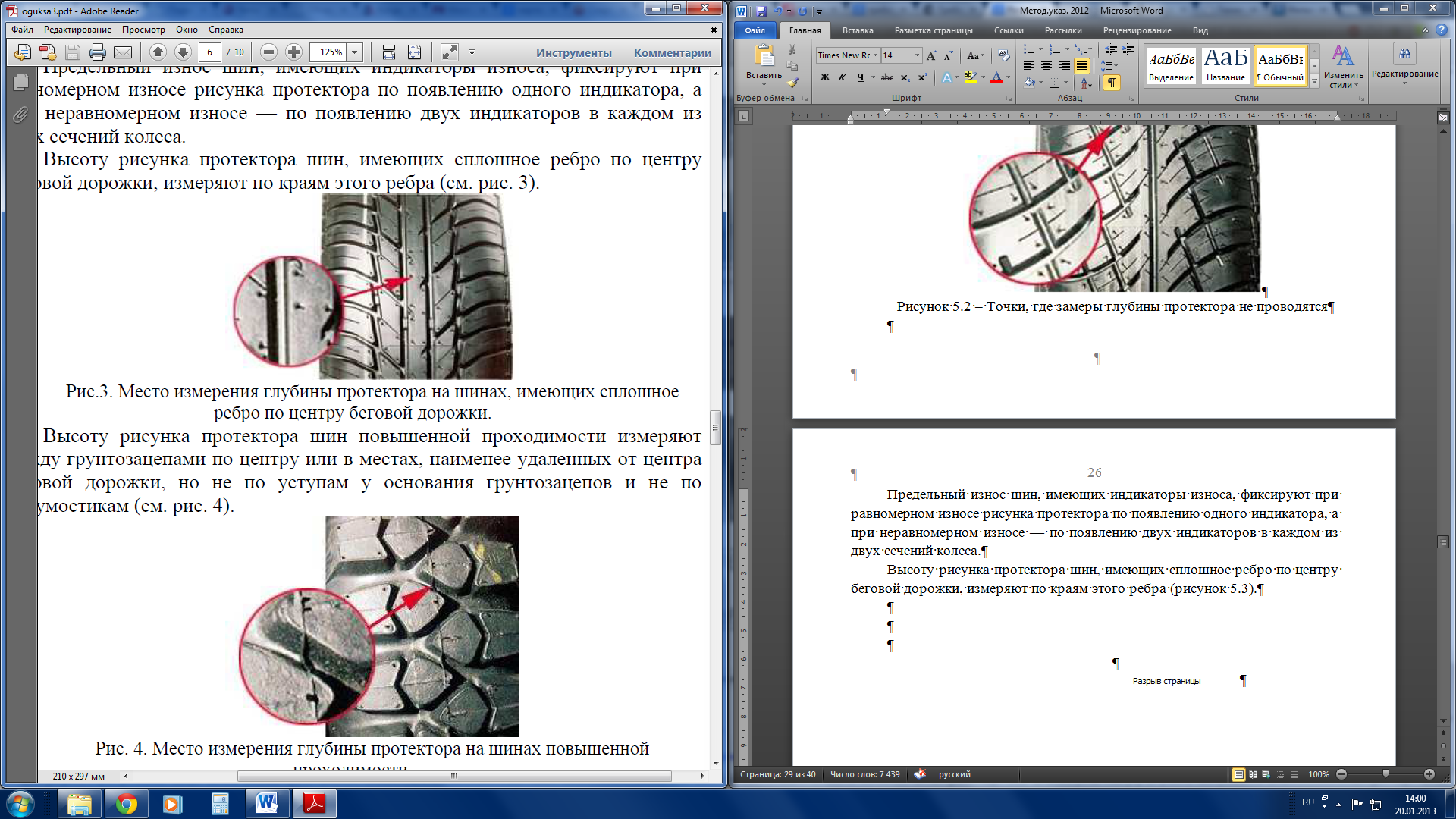Go to next page in Adobe Reader
1456x819 pixels.
[x=183, y=52]
